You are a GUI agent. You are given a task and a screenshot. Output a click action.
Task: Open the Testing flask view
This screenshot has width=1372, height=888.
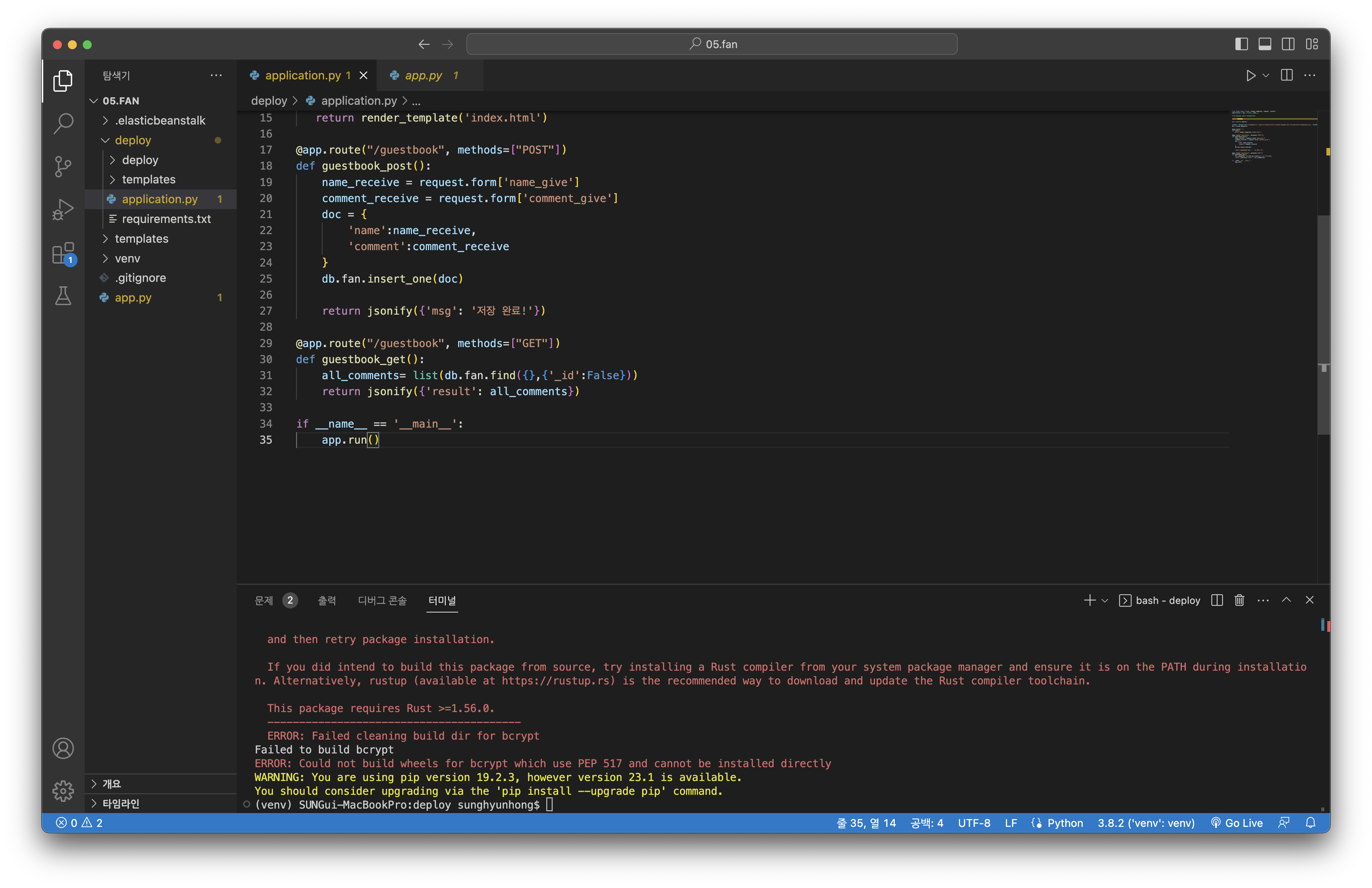pos(63,296)
